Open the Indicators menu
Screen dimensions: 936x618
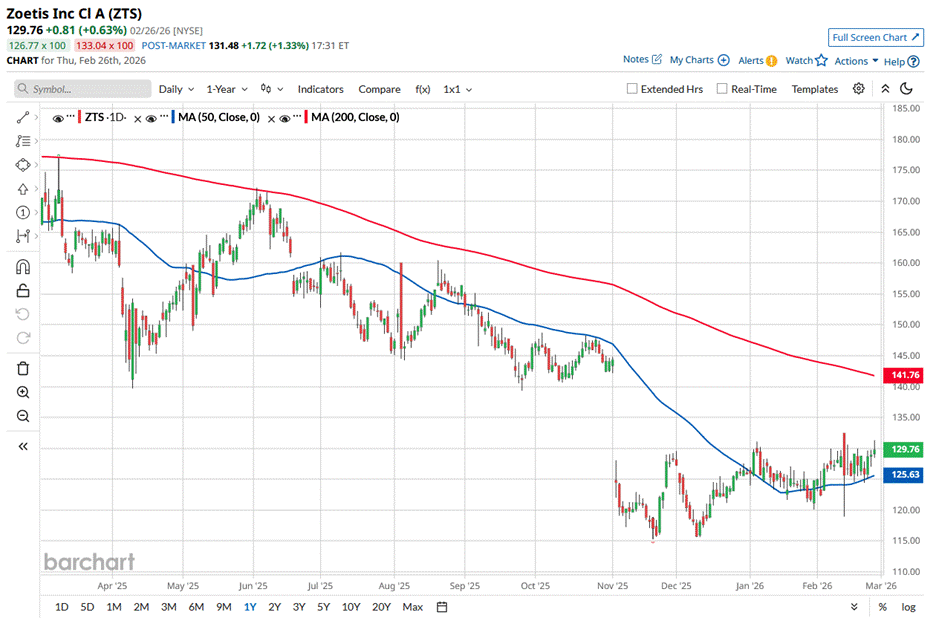coord(321,89)
